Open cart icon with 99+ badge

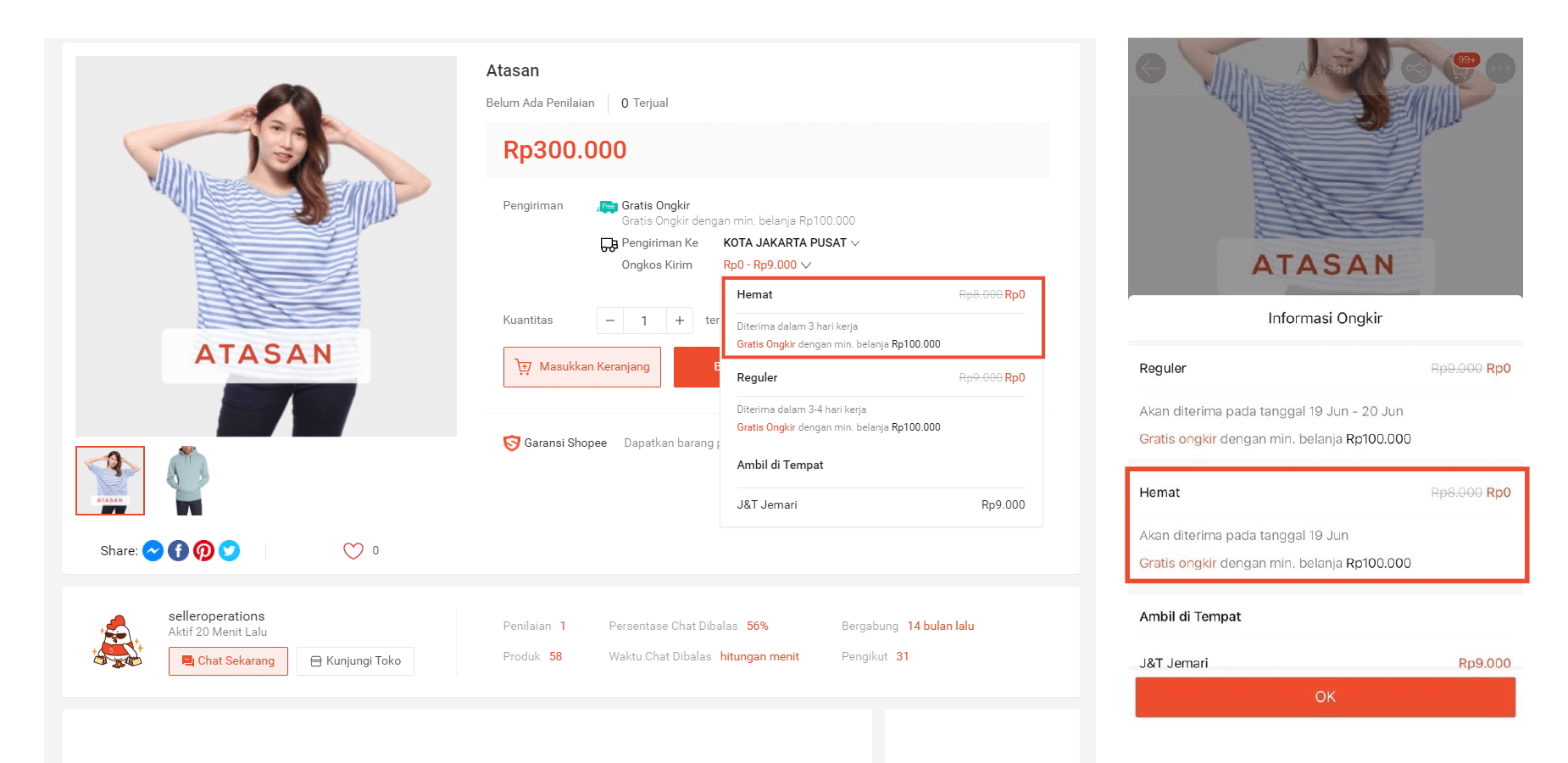[1460, 68]
